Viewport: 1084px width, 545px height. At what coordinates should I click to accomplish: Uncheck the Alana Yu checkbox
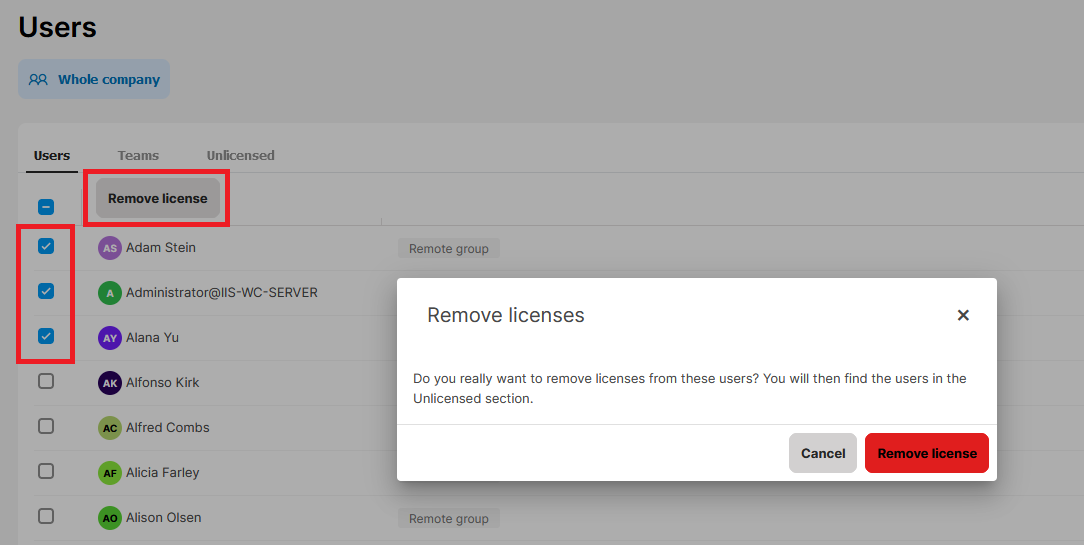click(46, 336)
